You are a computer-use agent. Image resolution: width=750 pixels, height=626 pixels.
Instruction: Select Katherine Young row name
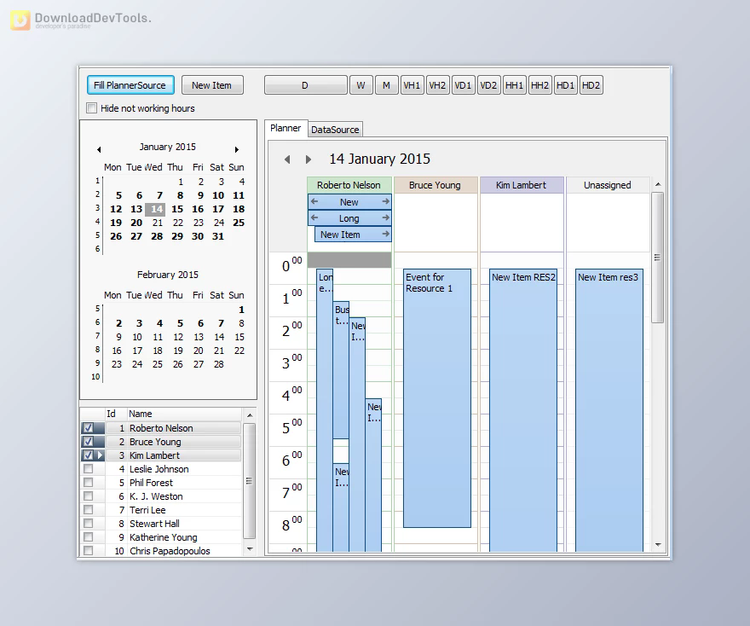[x=163, y=538]
